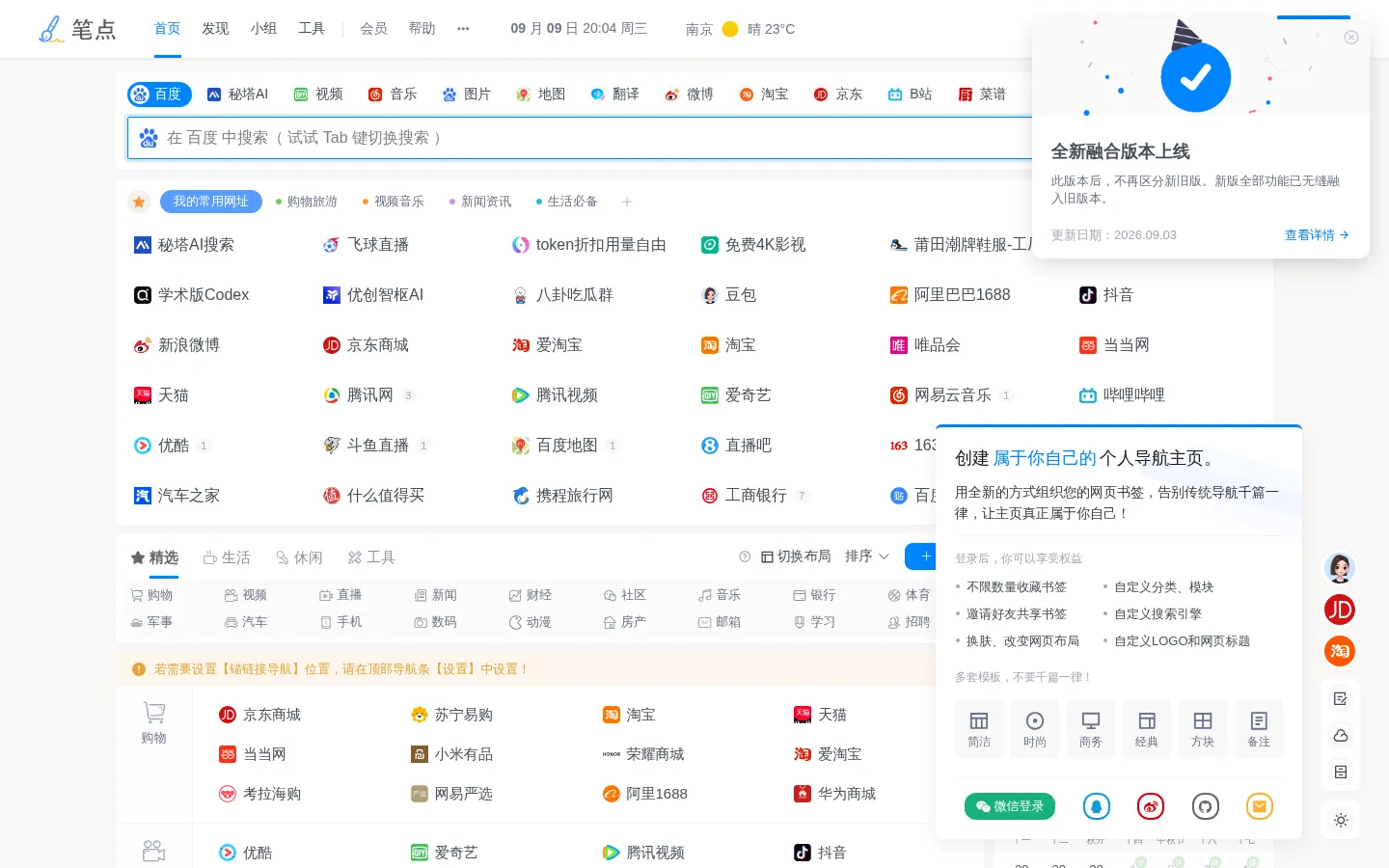Click the 笔点 logo
This screenshot has width=1389, height=868.
tap(77, 29)
